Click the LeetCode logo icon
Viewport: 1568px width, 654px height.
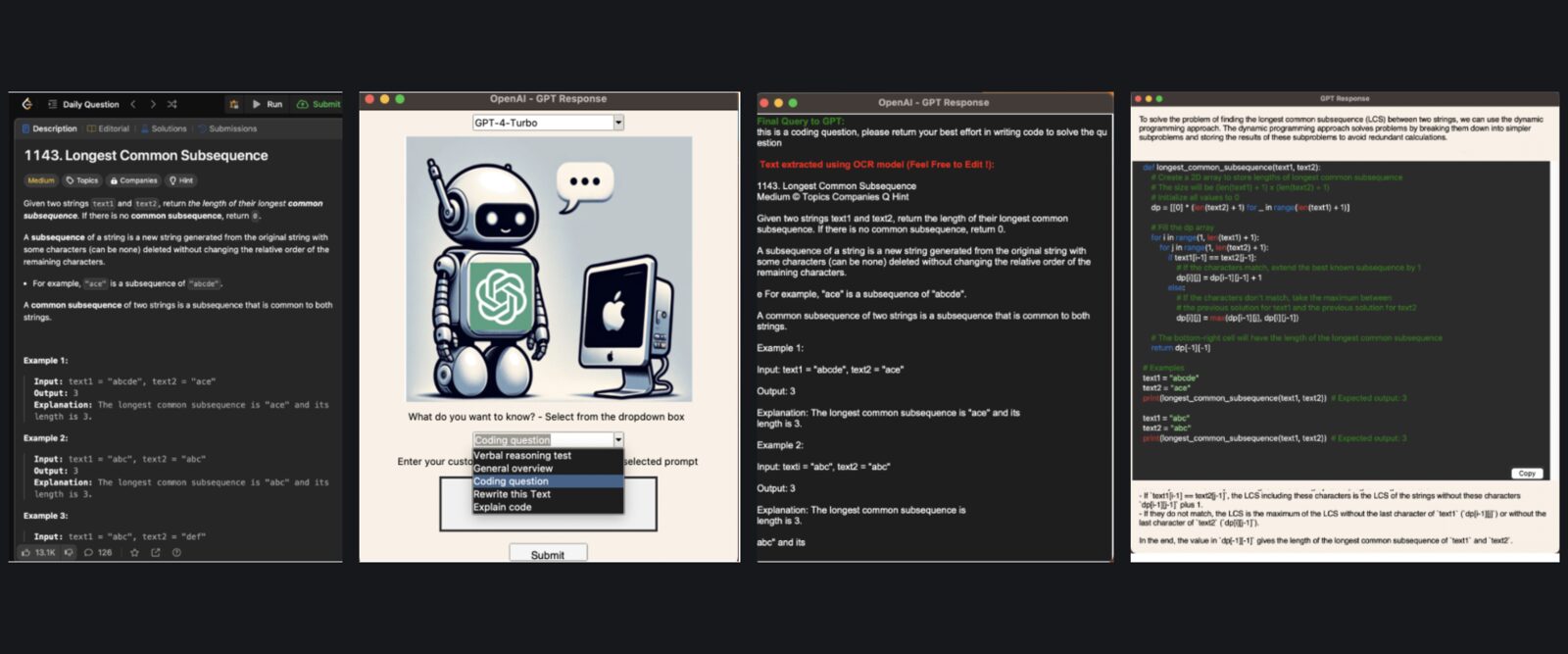pyautogui.click(x=26, y=104)
